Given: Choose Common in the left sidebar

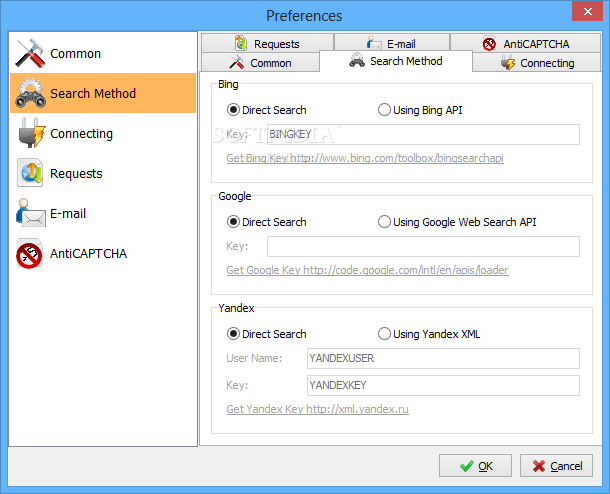Looking at the screenshot, I should (103, 53).
